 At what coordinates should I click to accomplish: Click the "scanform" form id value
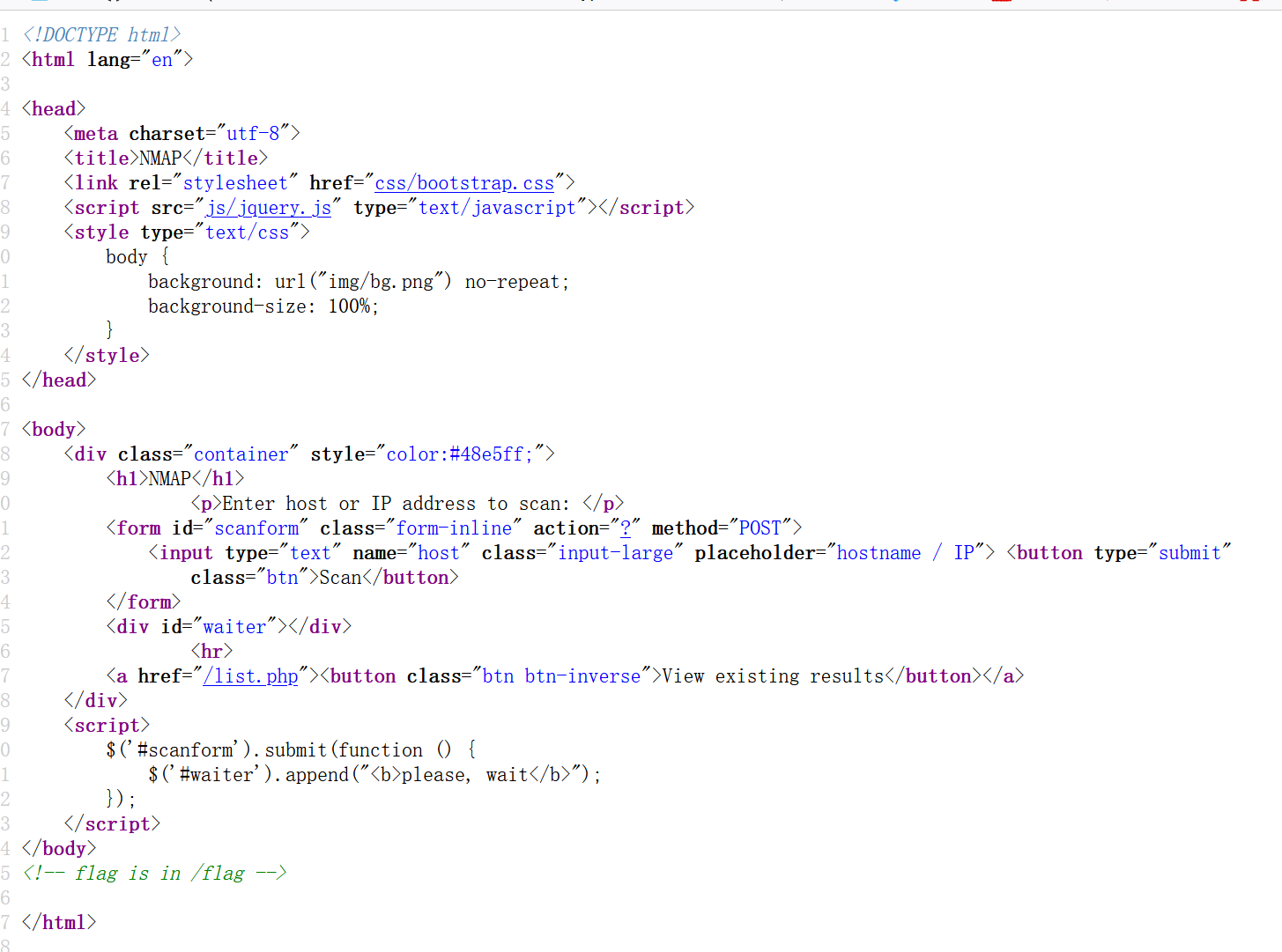(x=256, y=528)
